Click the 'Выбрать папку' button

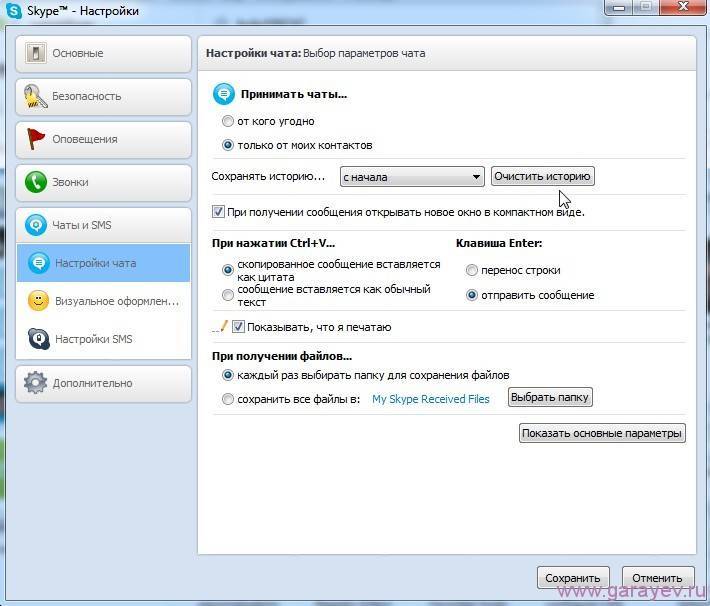pyautogui.click(x=550, y=397)
